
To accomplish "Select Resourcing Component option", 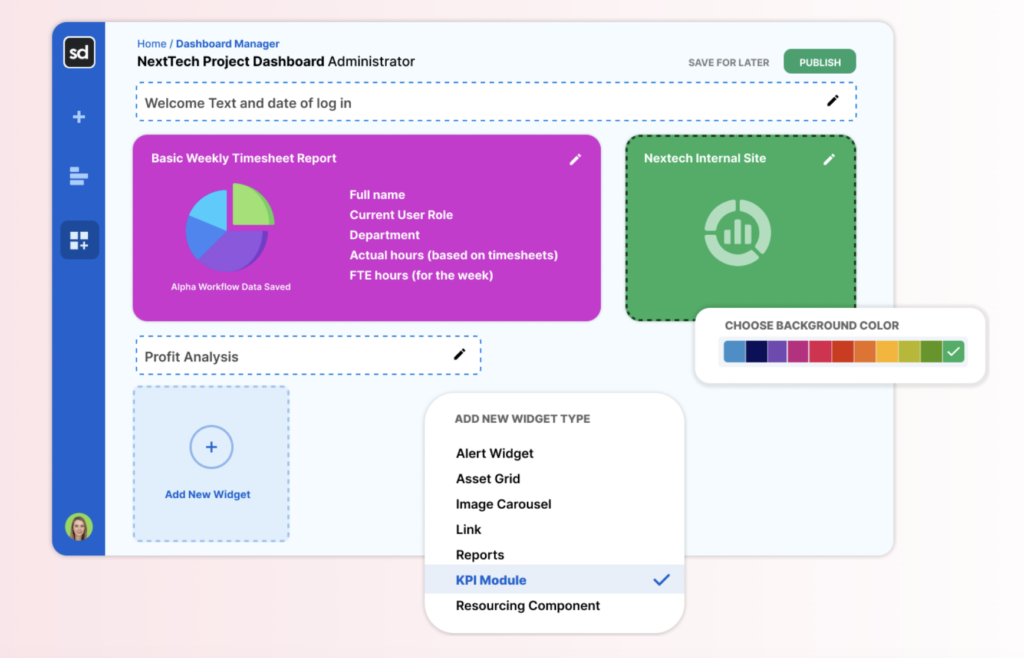I will pos(527,606).
